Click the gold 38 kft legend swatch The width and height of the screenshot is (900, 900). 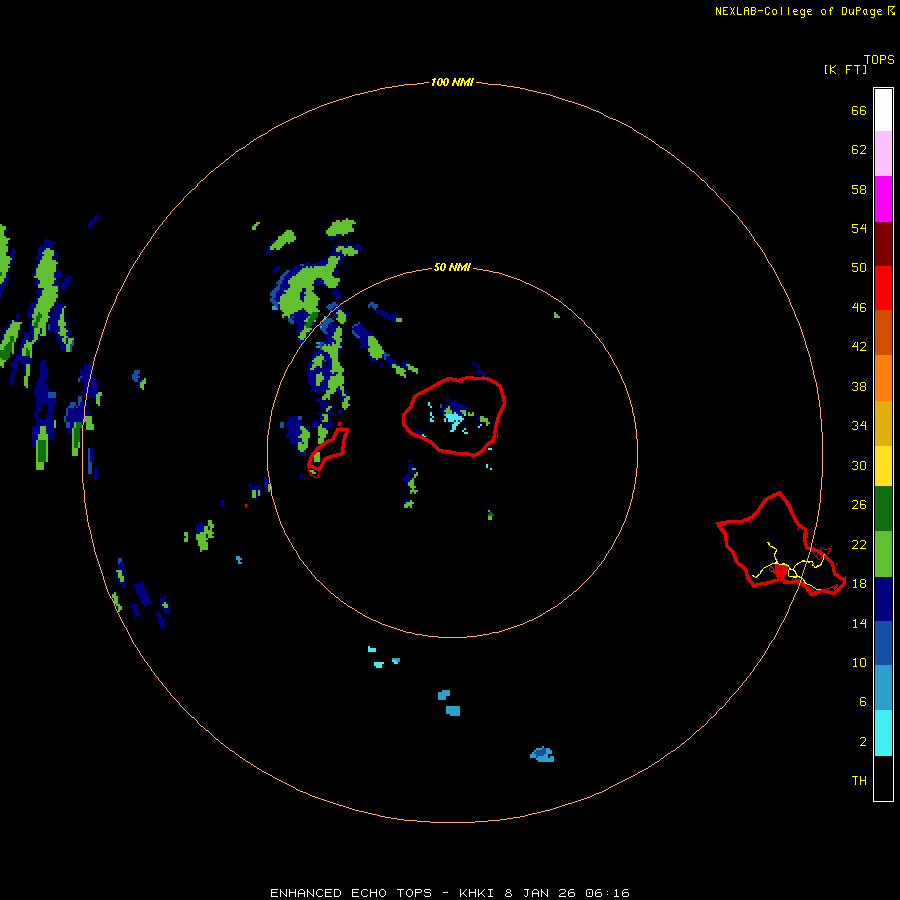pyautogui.click(x=883, y=423)
